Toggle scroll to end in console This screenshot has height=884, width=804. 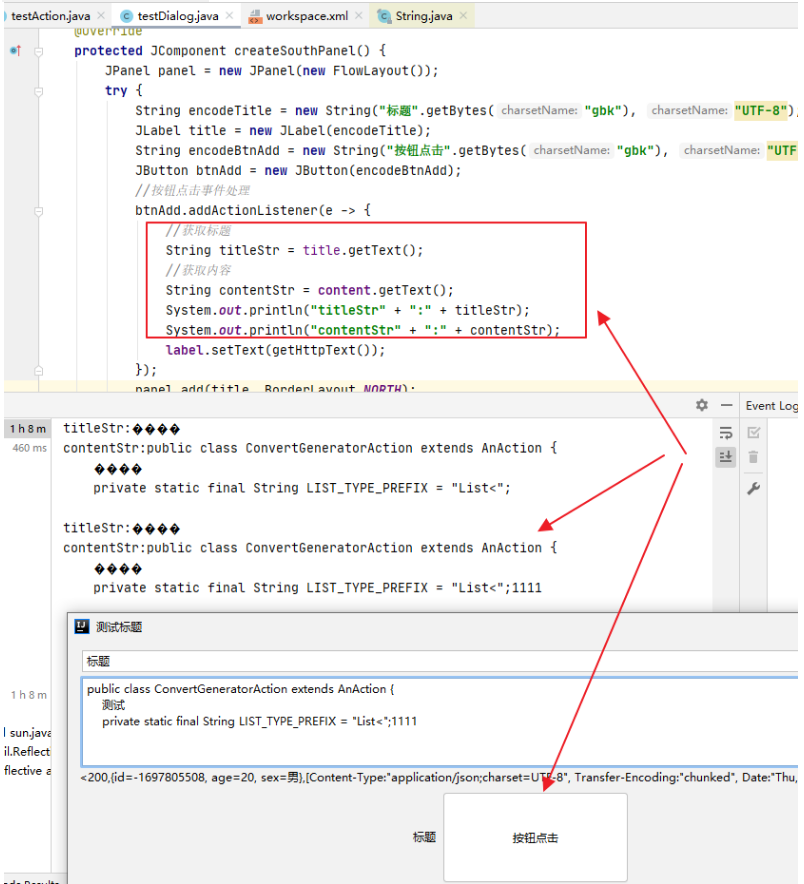click(x=726, y=457)
